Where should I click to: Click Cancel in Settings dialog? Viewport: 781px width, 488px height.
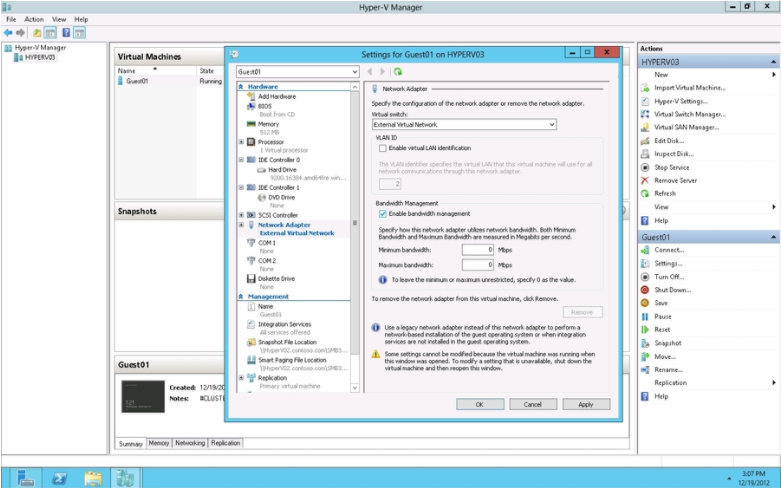(x=532, y=404)
